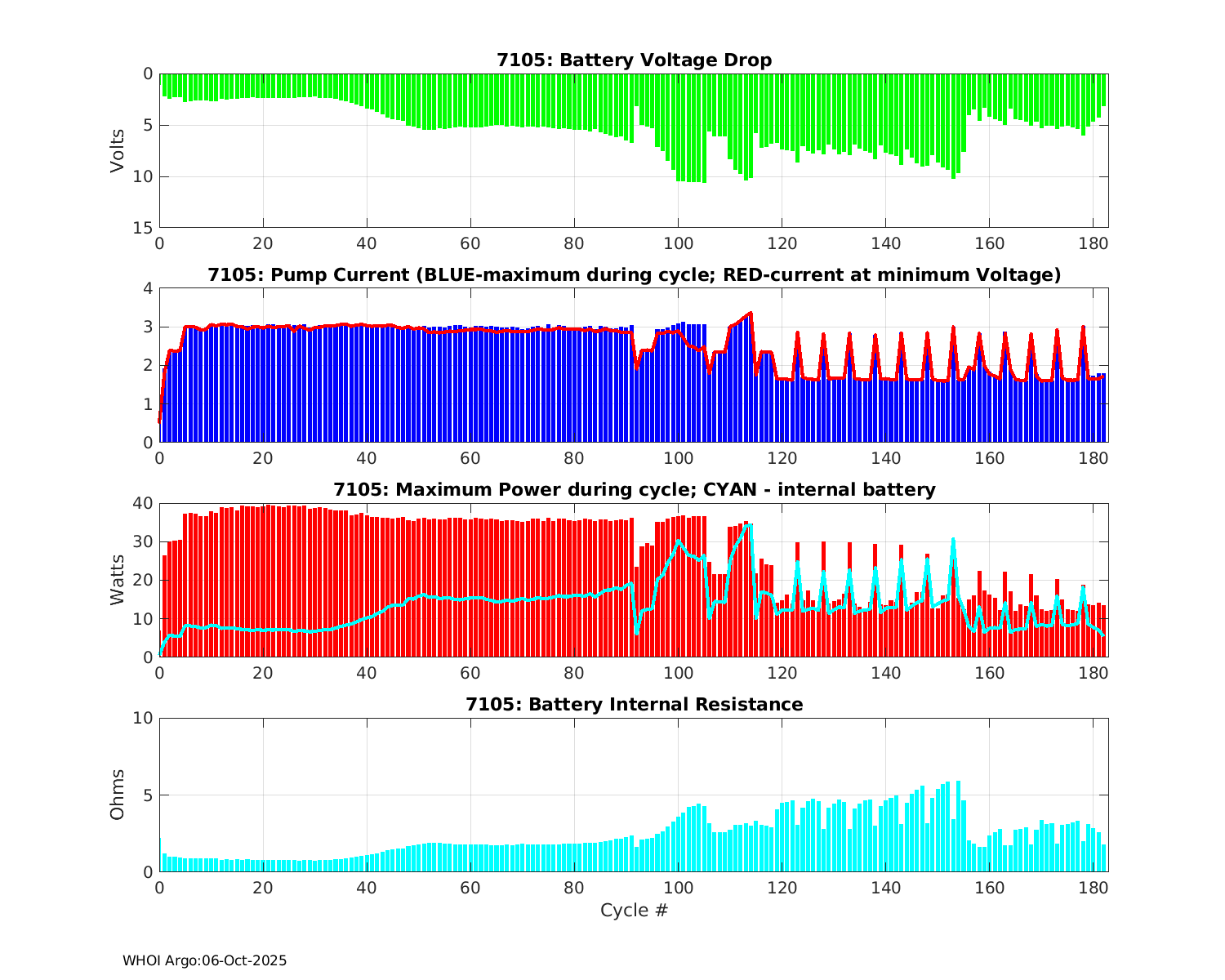
Task: Click the cyan line peak near cycle 153 in Maximum Power
Action: tap(953, 539)
